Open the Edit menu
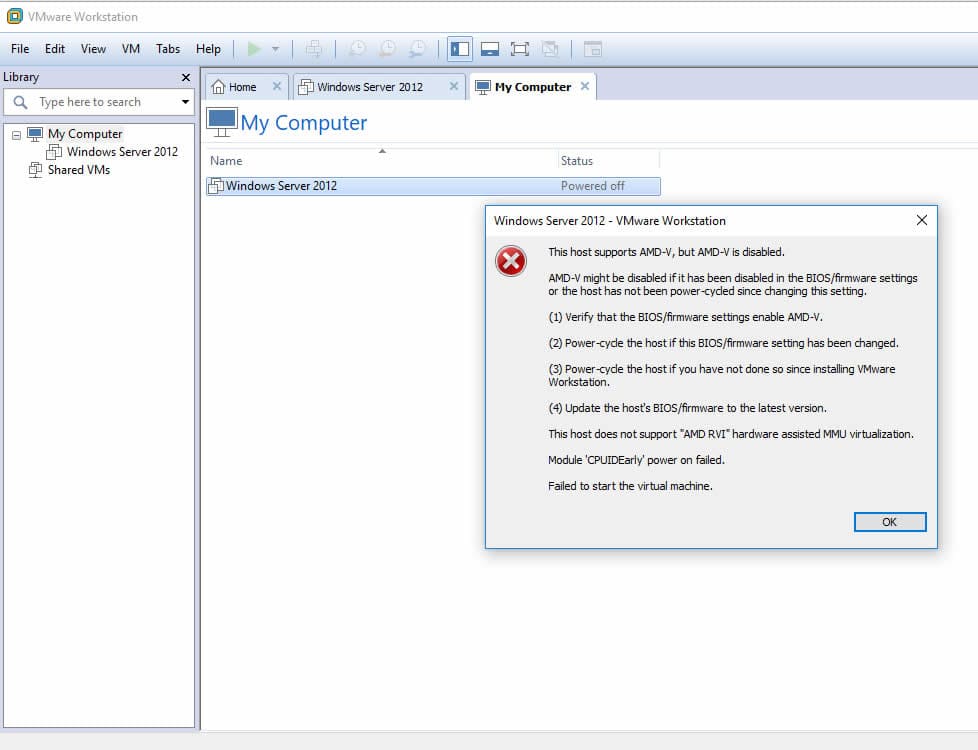 pyautogui.click(x=55, y=49)
